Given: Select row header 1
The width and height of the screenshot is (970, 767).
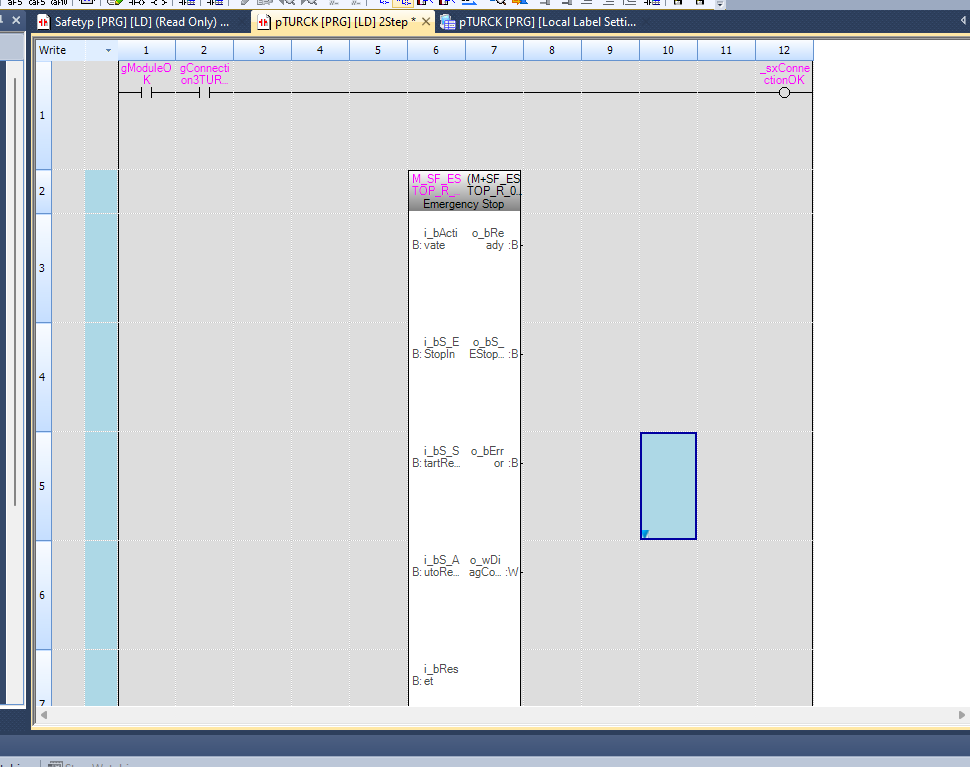Looking at the screenshot, I should [x=43, y=115].
